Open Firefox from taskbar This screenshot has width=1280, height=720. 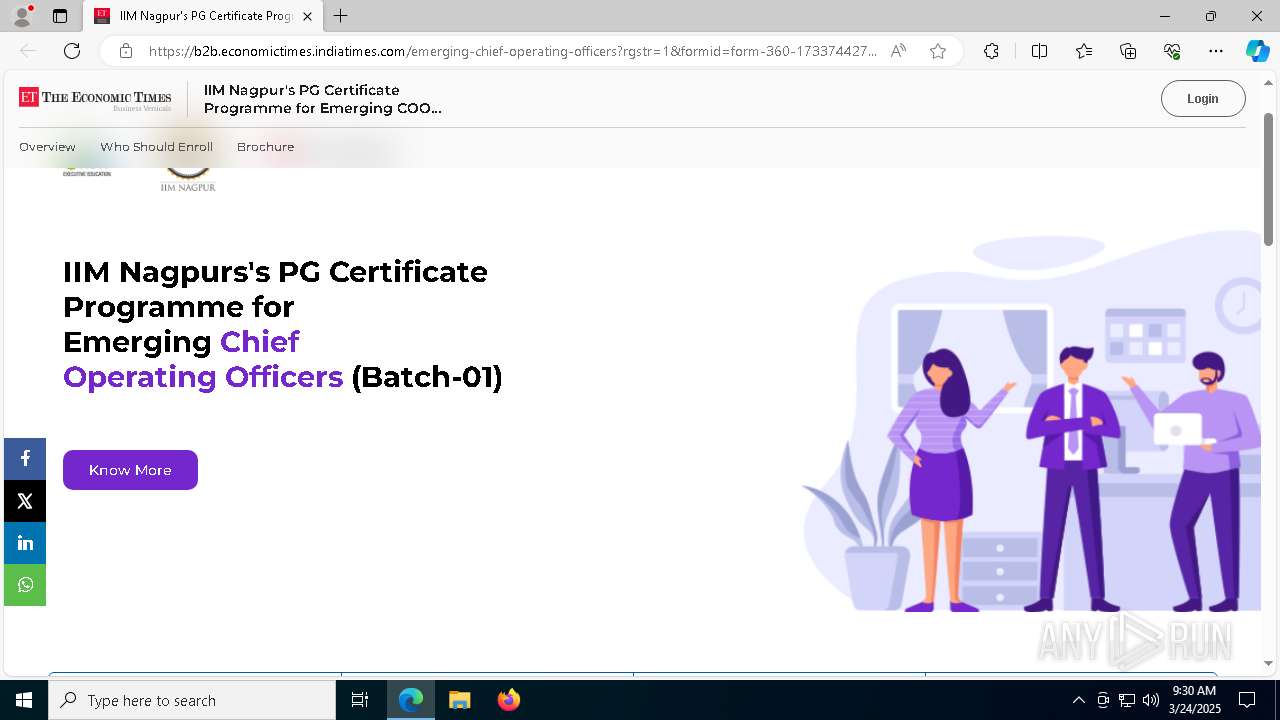pos(508,700)
